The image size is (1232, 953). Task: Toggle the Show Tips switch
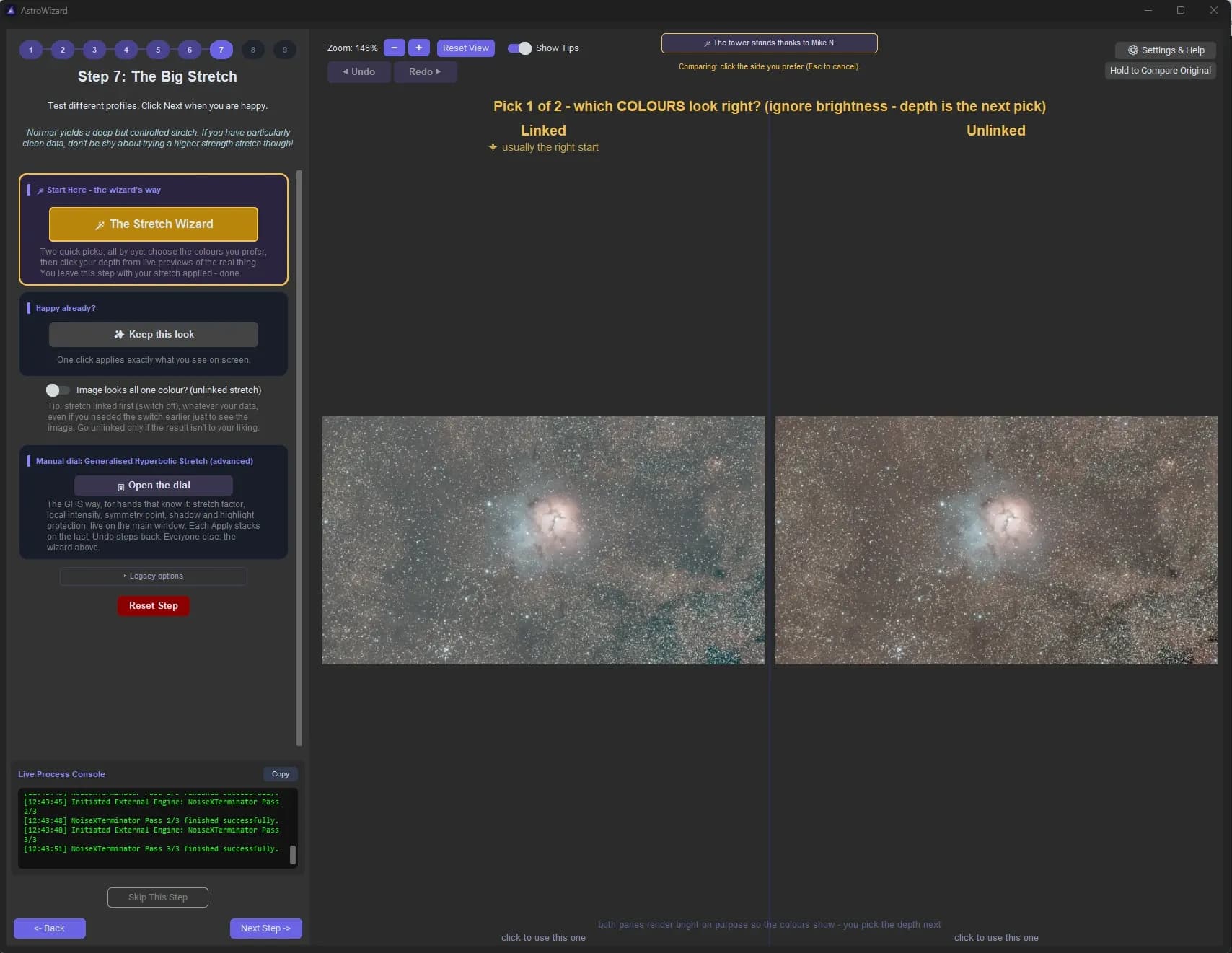click(519, 48)
